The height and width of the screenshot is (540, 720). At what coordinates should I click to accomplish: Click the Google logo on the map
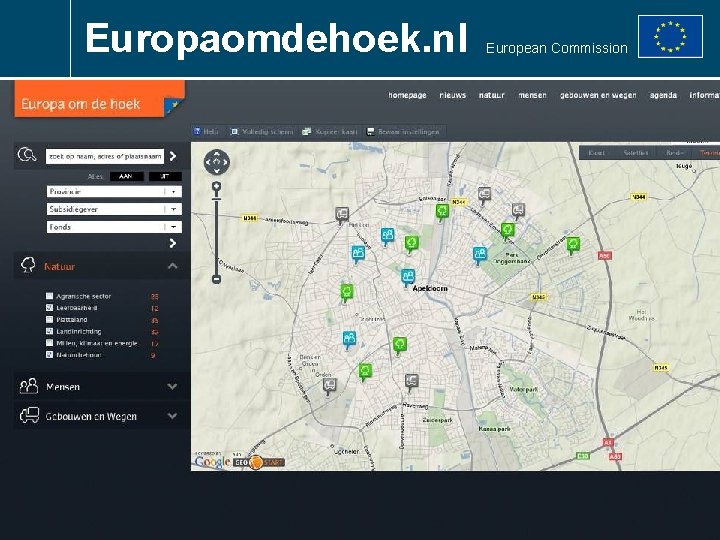pyautogui.click(x=213, y=462)
